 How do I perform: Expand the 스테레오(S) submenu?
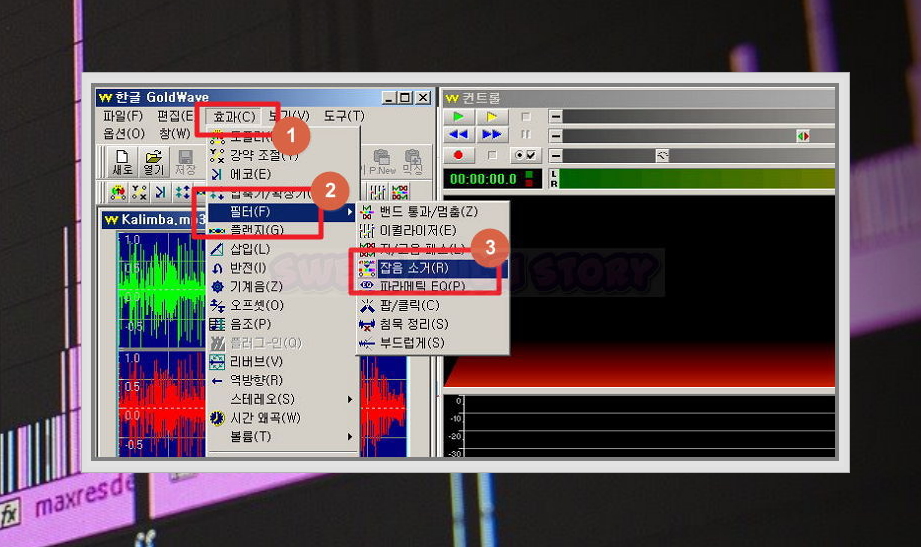coord(283,400)
